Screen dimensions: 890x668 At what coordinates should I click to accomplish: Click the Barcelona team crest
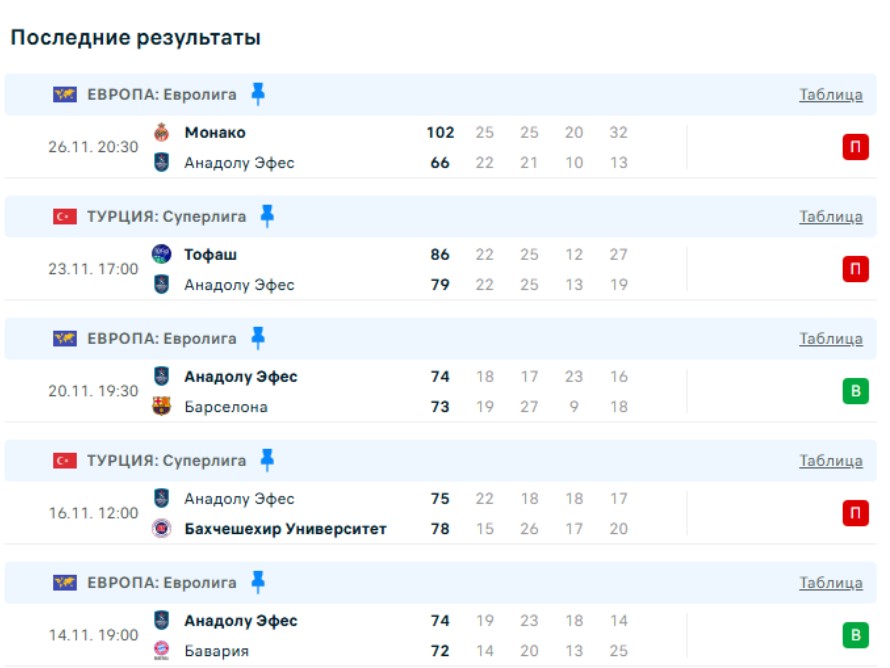pos(161,407)
